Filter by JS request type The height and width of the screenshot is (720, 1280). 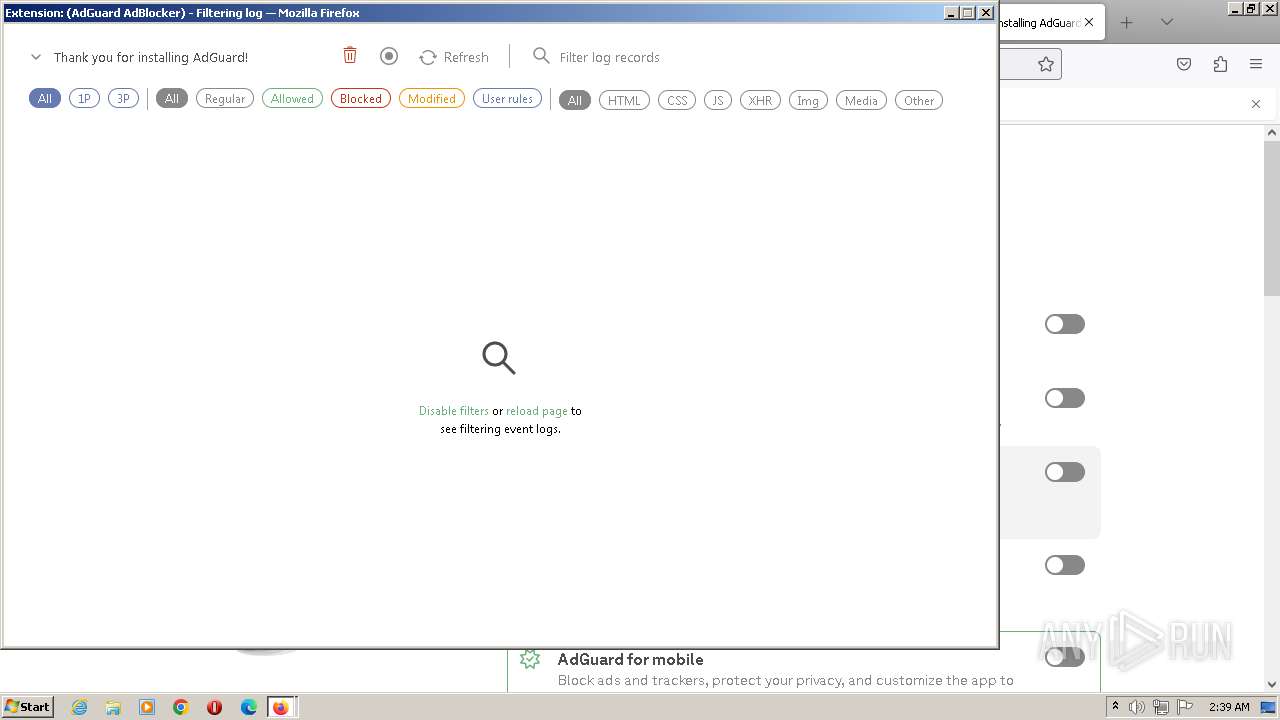tap(718, 100)
